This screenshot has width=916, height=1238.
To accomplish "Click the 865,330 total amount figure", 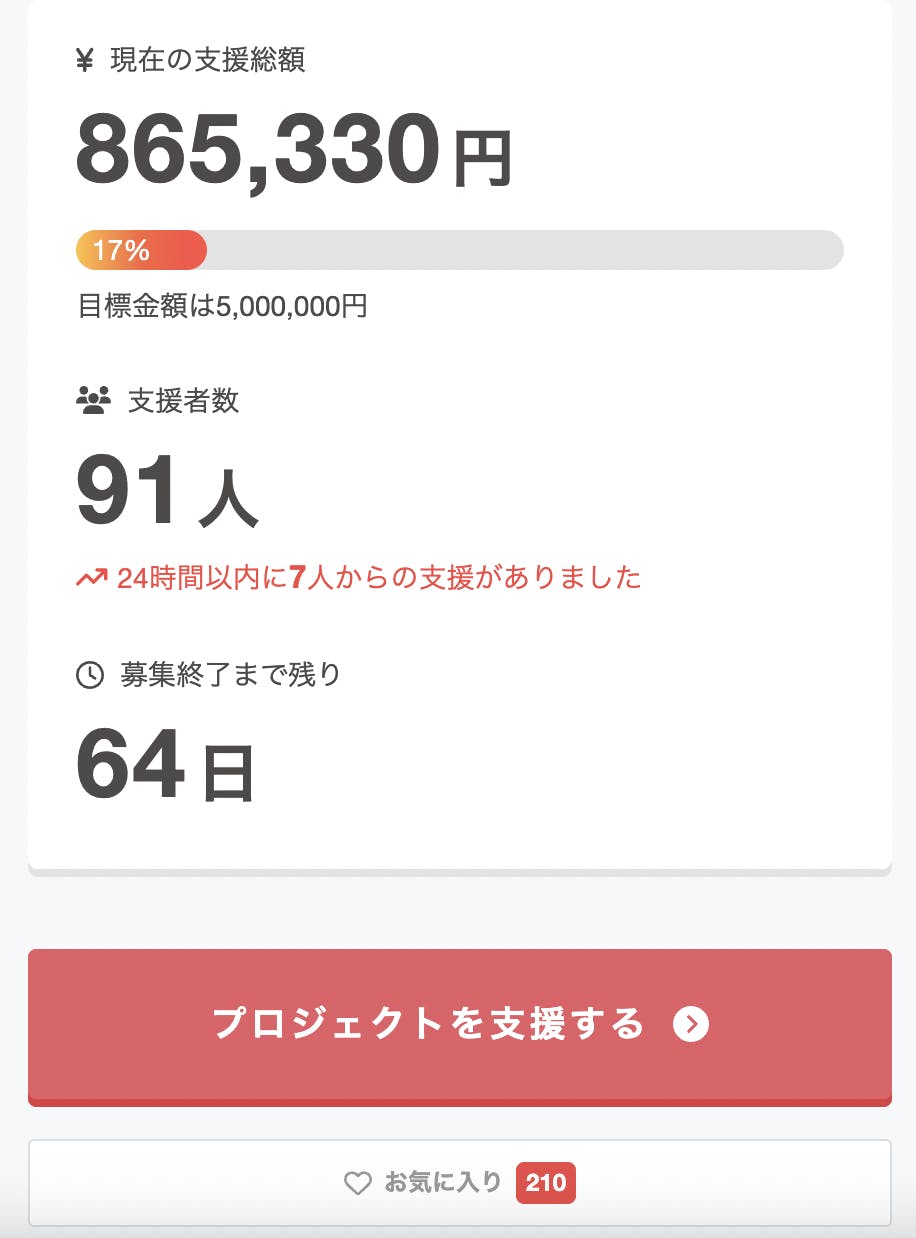I will 257,151.
